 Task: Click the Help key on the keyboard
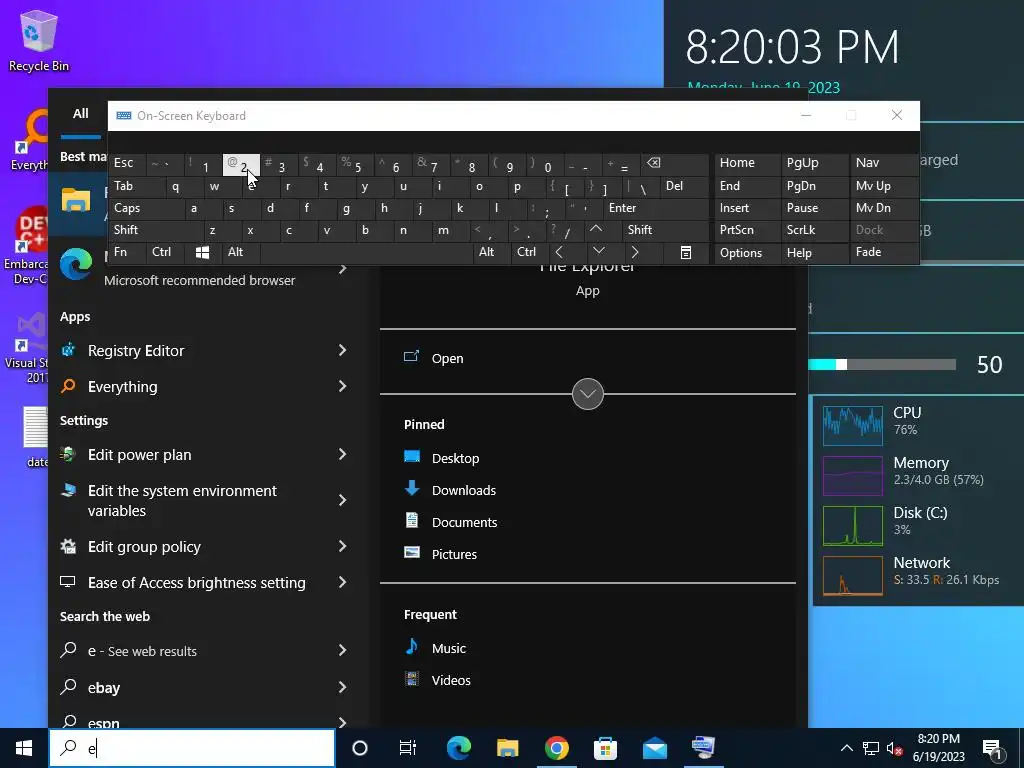[815, 253]
